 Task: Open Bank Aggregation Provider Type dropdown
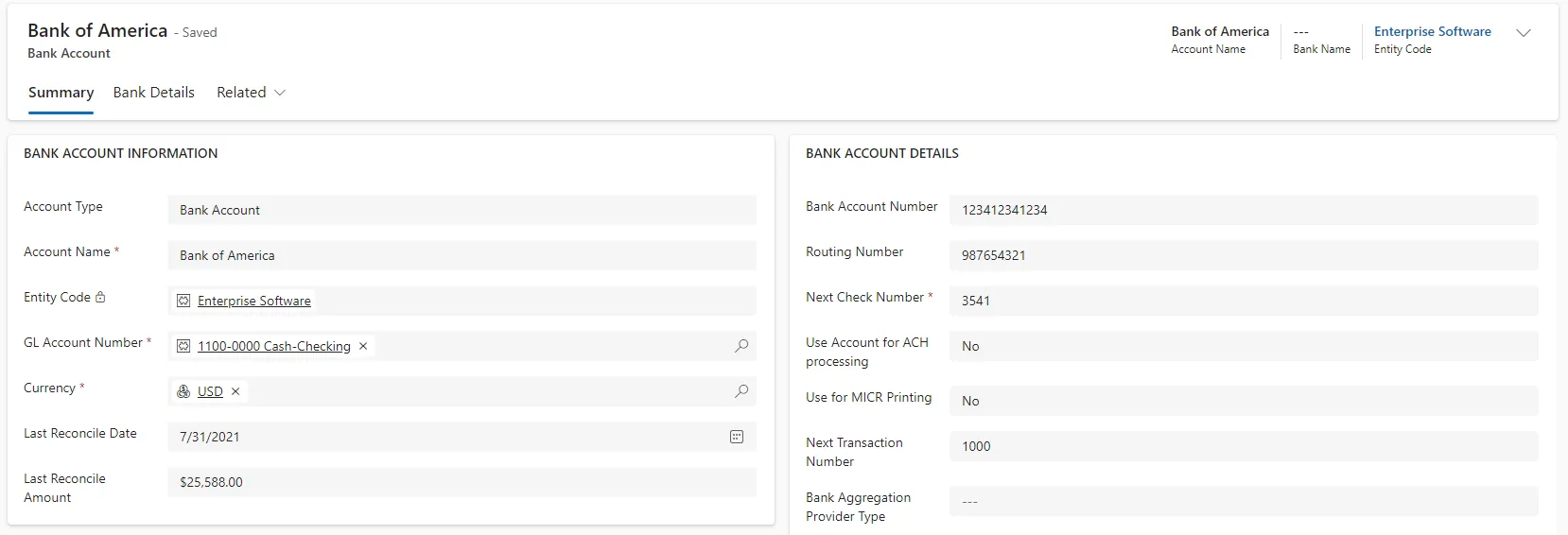[x=1244, y=501]
